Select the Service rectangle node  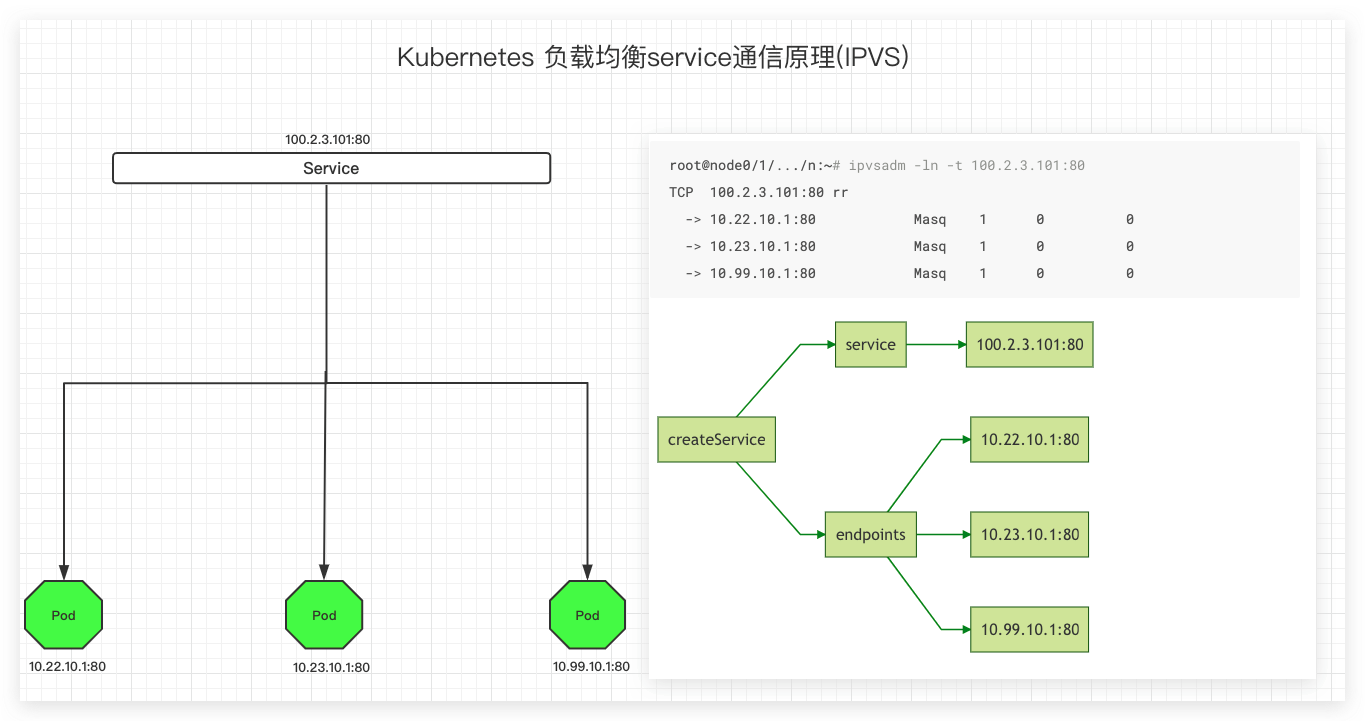[331, 168]
